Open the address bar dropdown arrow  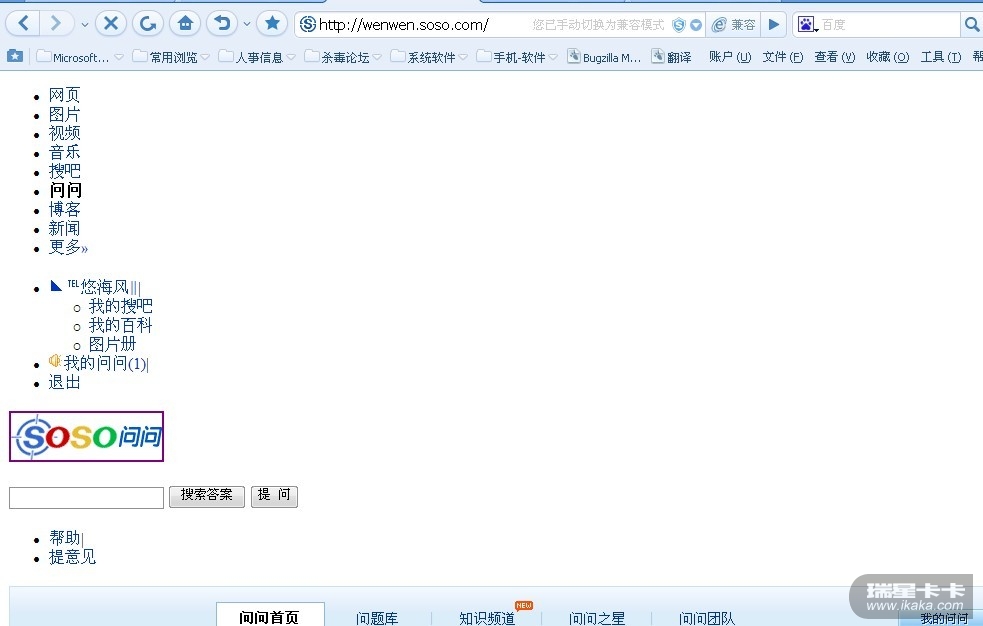click(696, 25)
